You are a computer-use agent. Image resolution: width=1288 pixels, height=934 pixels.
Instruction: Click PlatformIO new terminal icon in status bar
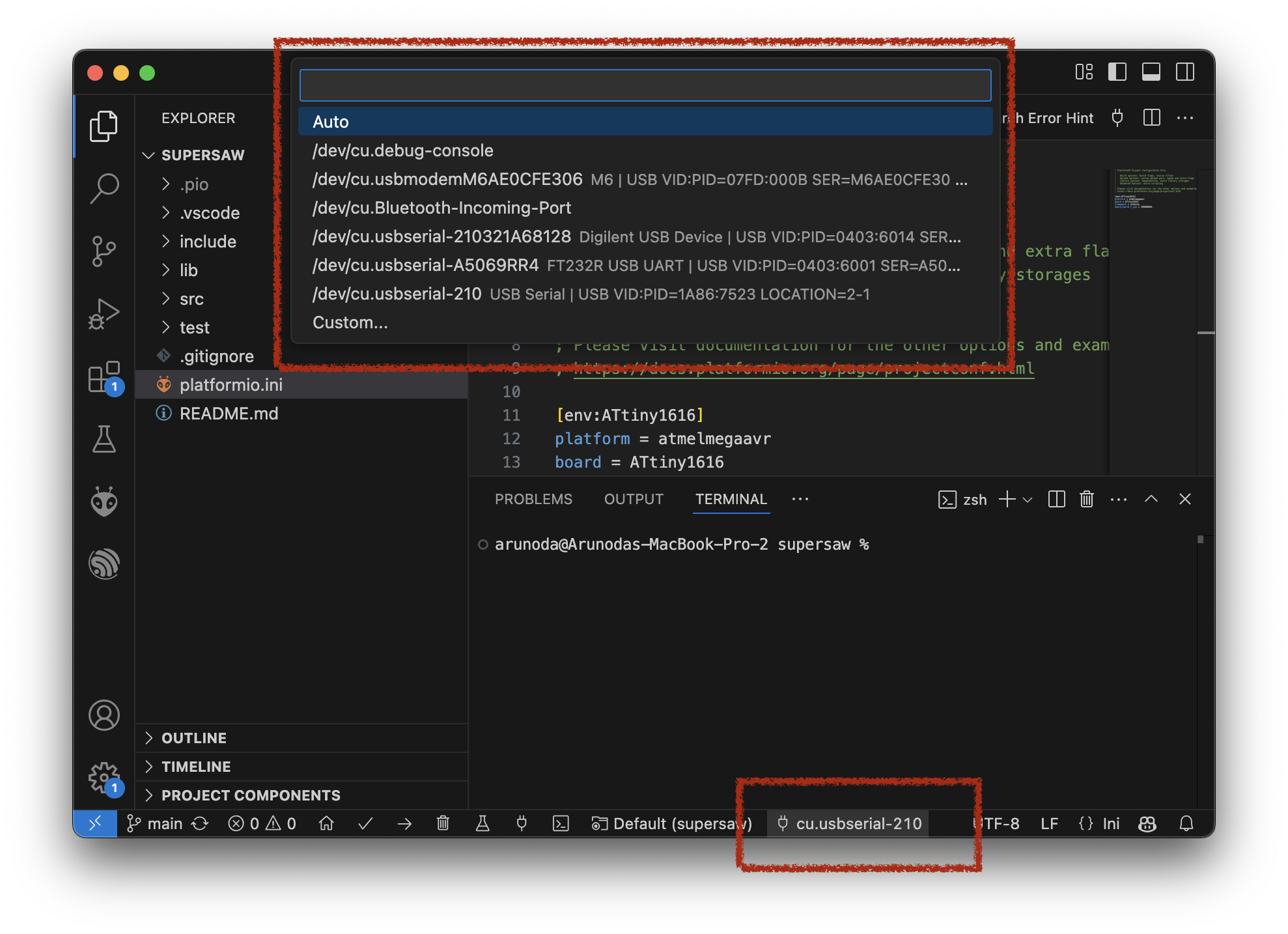(561, 824)
